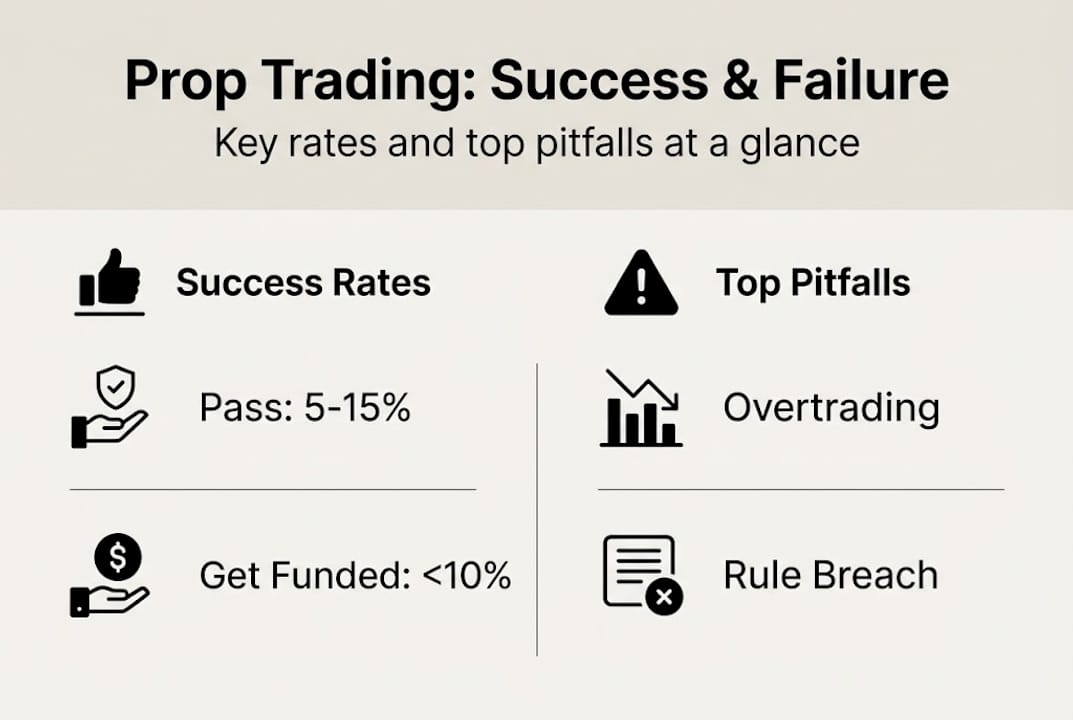Click the 'Rule Breach' label
1073x720 pixels.
point(830,575)
